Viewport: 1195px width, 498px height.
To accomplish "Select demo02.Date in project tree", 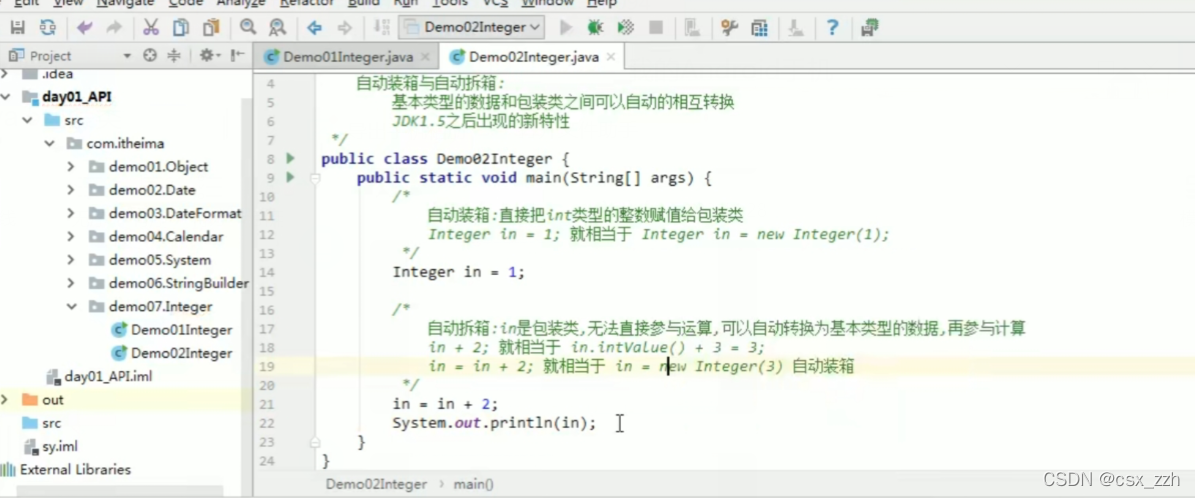I will pyautogui.click(x=152, y=190).
